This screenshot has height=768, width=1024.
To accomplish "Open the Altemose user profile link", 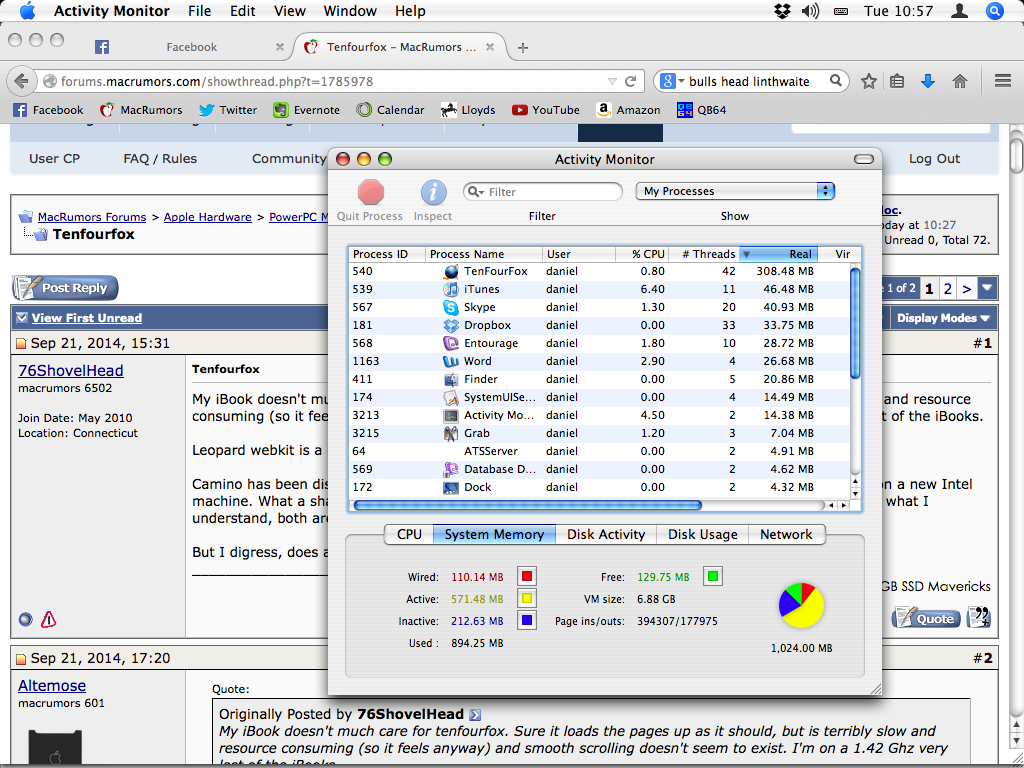I will click(x=52, y=685).
